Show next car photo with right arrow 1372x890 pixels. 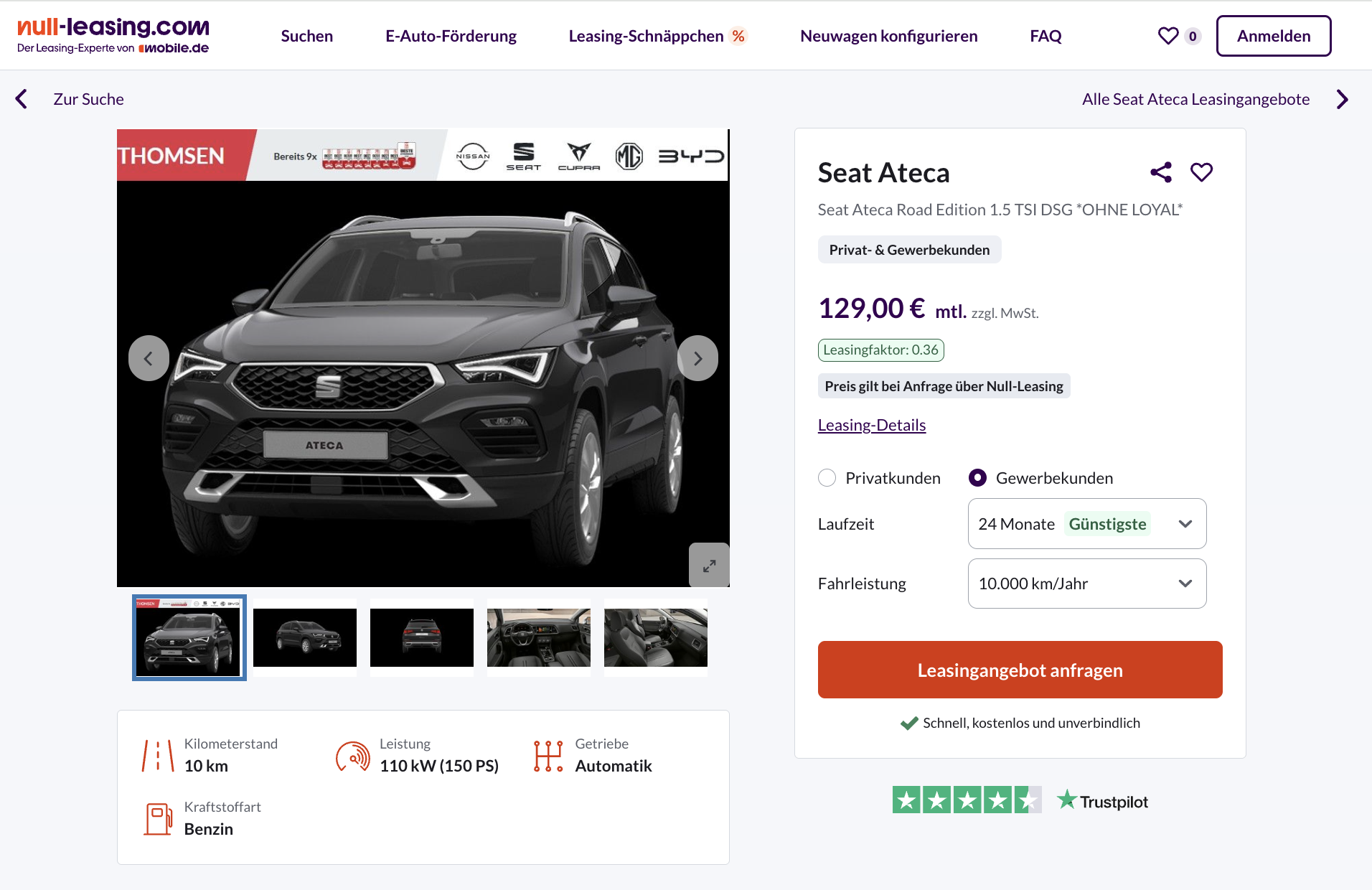pos(697,358)
